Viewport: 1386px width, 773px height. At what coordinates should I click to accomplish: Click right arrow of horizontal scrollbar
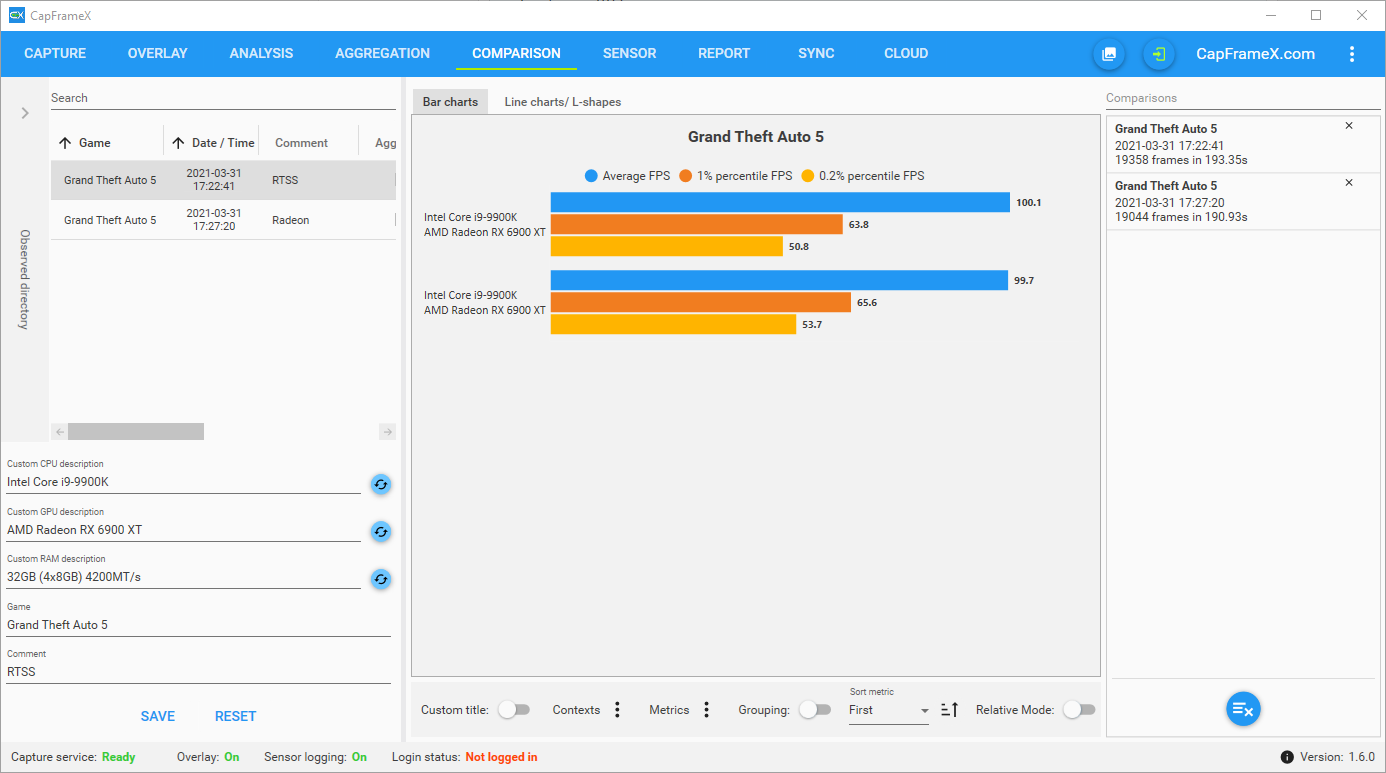[387, 432]
